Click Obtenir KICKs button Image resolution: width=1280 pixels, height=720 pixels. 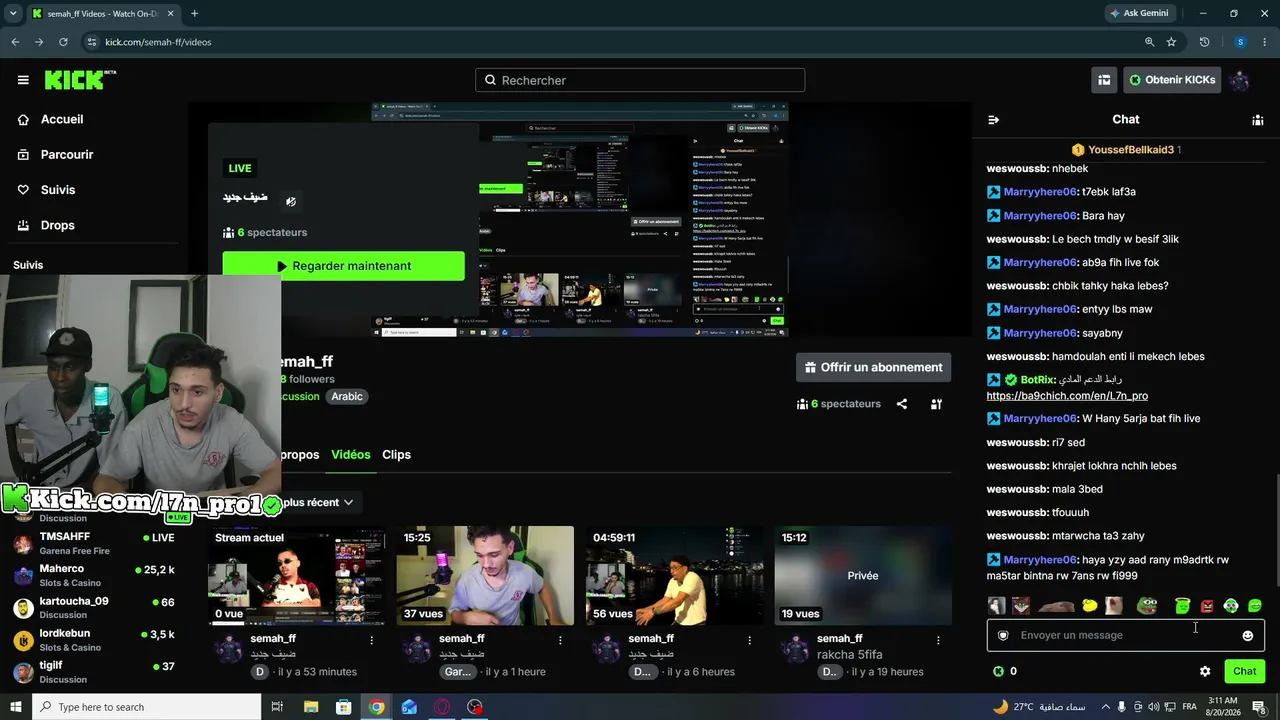click(1172, 80)
